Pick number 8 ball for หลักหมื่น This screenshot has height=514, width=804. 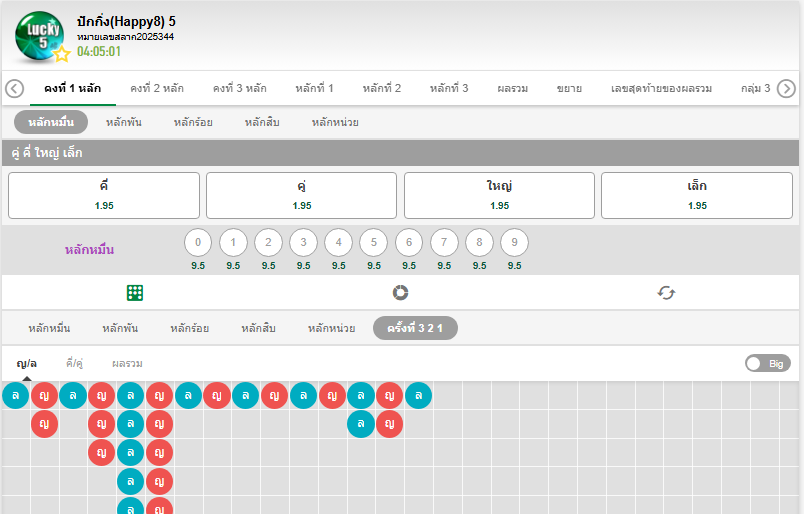coord(479,243)
